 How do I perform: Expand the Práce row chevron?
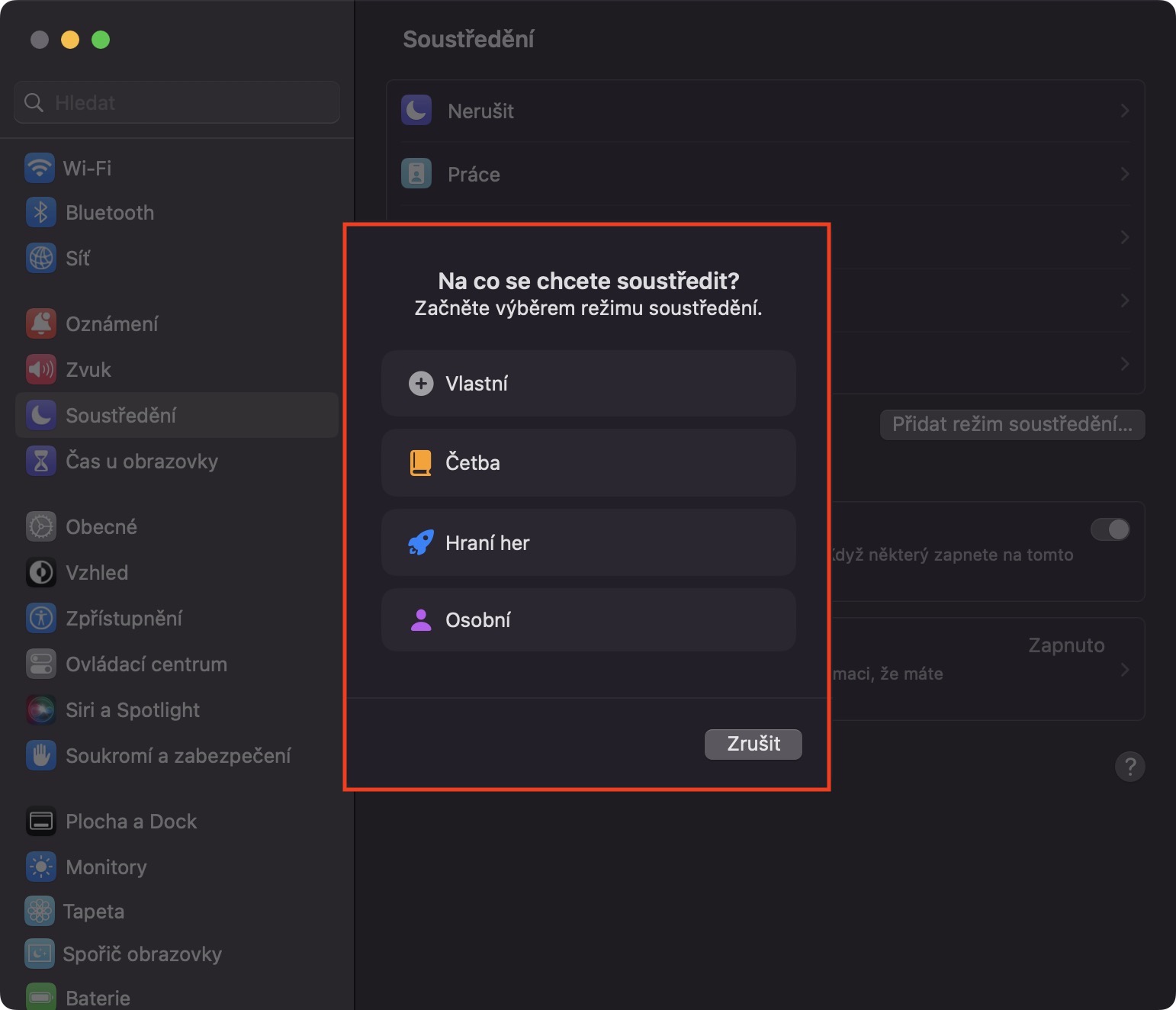pos(1125,175)
